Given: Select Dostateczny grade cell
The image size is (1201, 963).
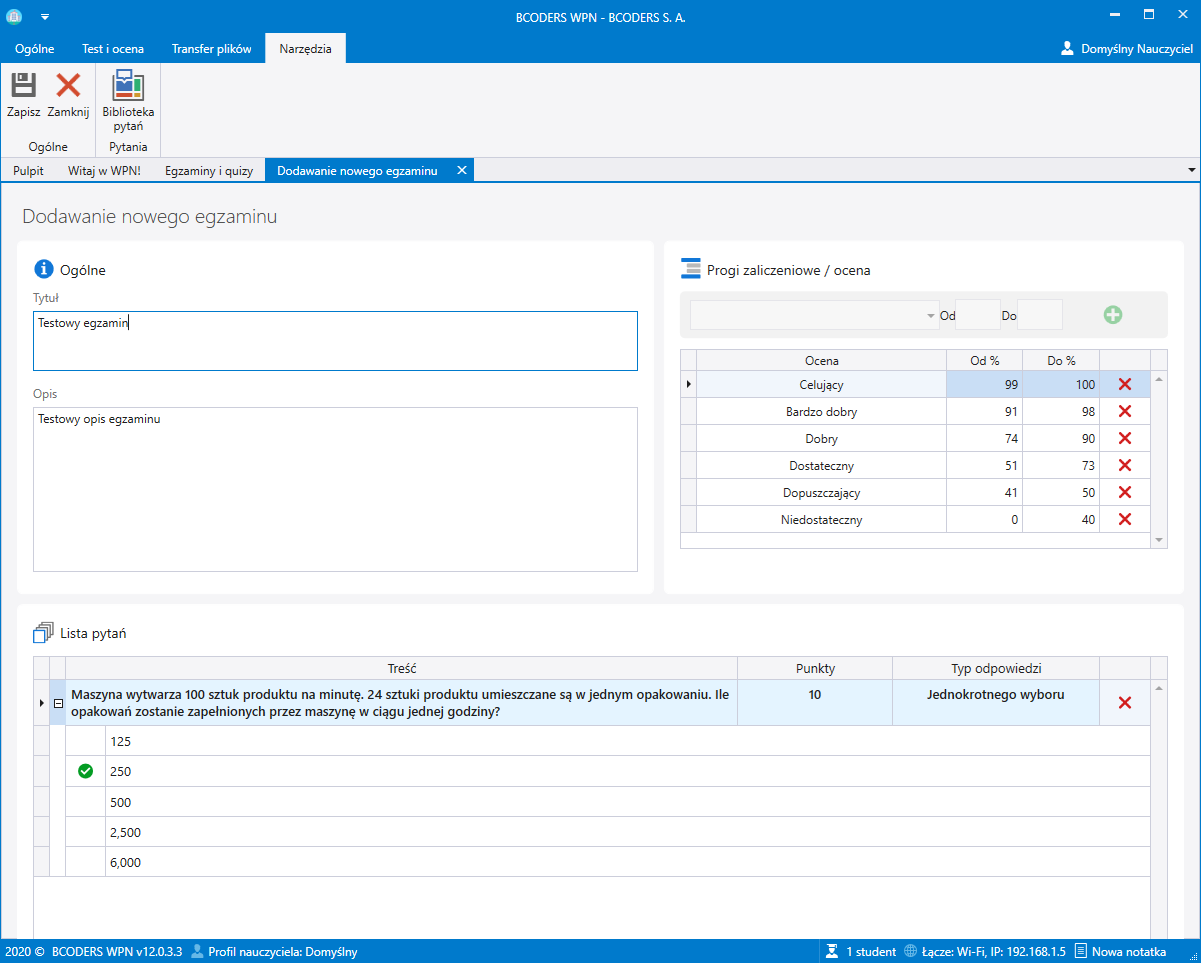Looking at the screenshot, I should pyautogui.click(x=821, y=466).
